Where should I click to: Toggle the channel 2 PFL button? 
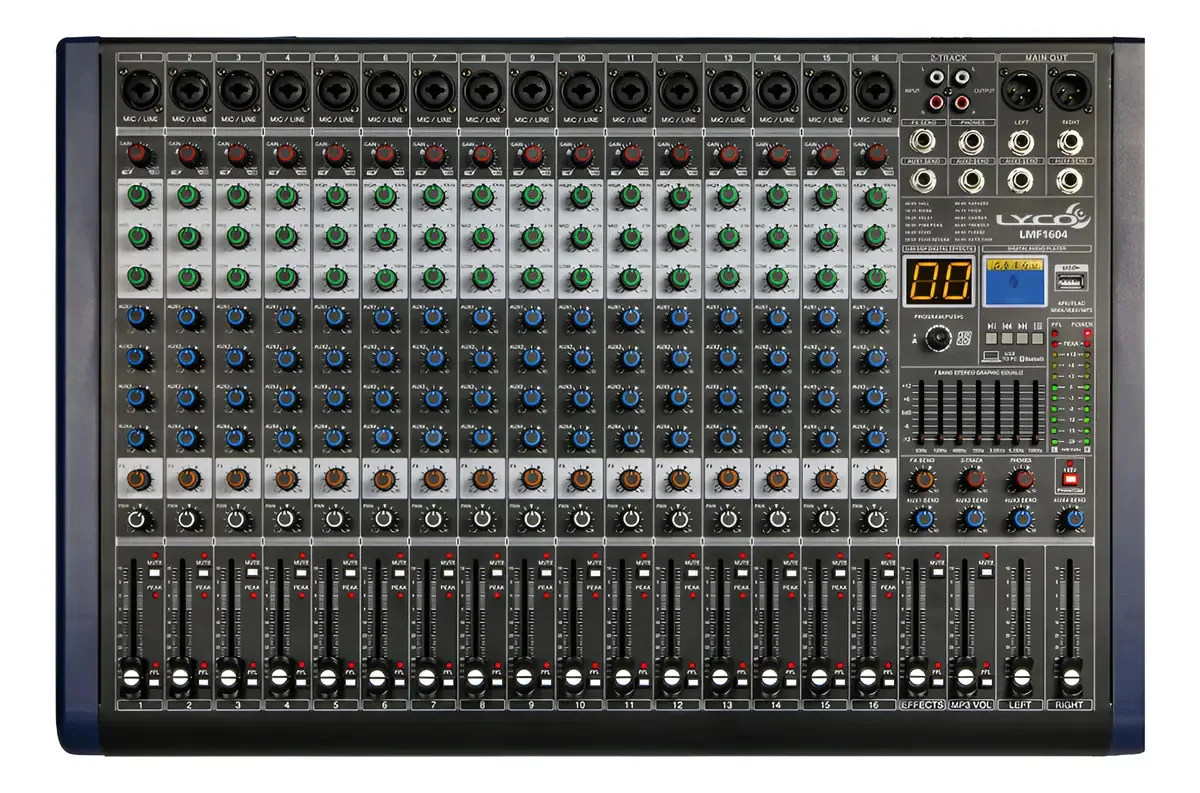coord(203,683)
